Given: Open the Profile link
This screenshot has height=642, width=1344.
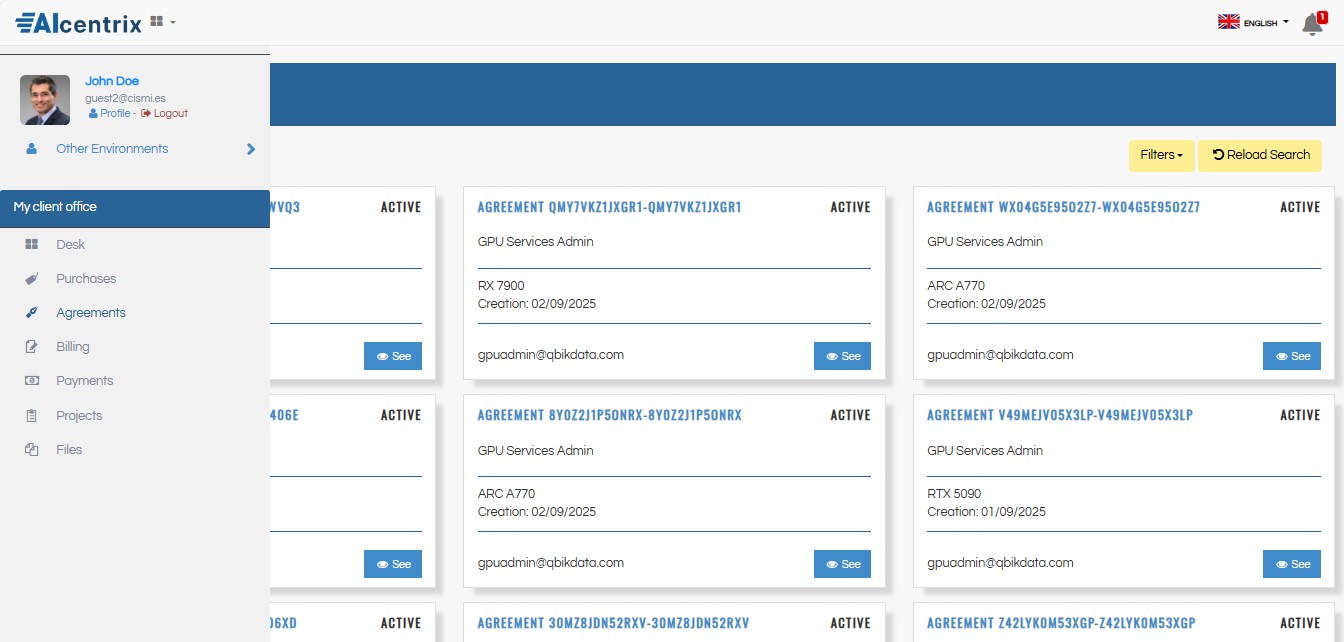Looking at the screenshot, I should tap(114, 114).
